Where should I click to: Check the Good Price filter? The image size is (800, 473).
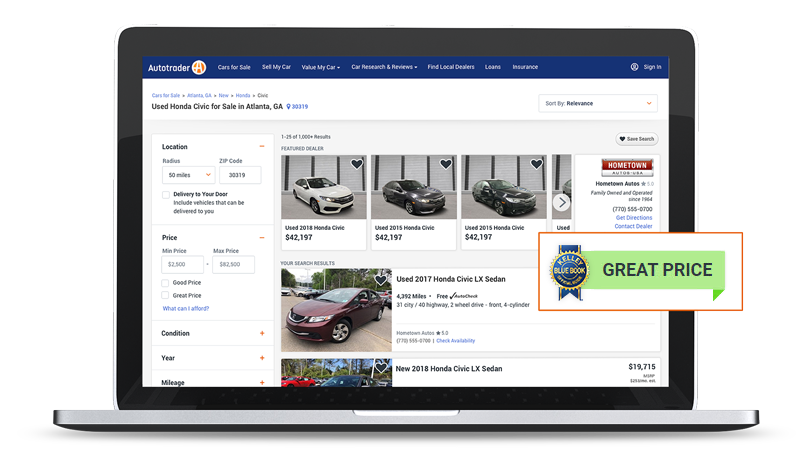click(165, 283)
